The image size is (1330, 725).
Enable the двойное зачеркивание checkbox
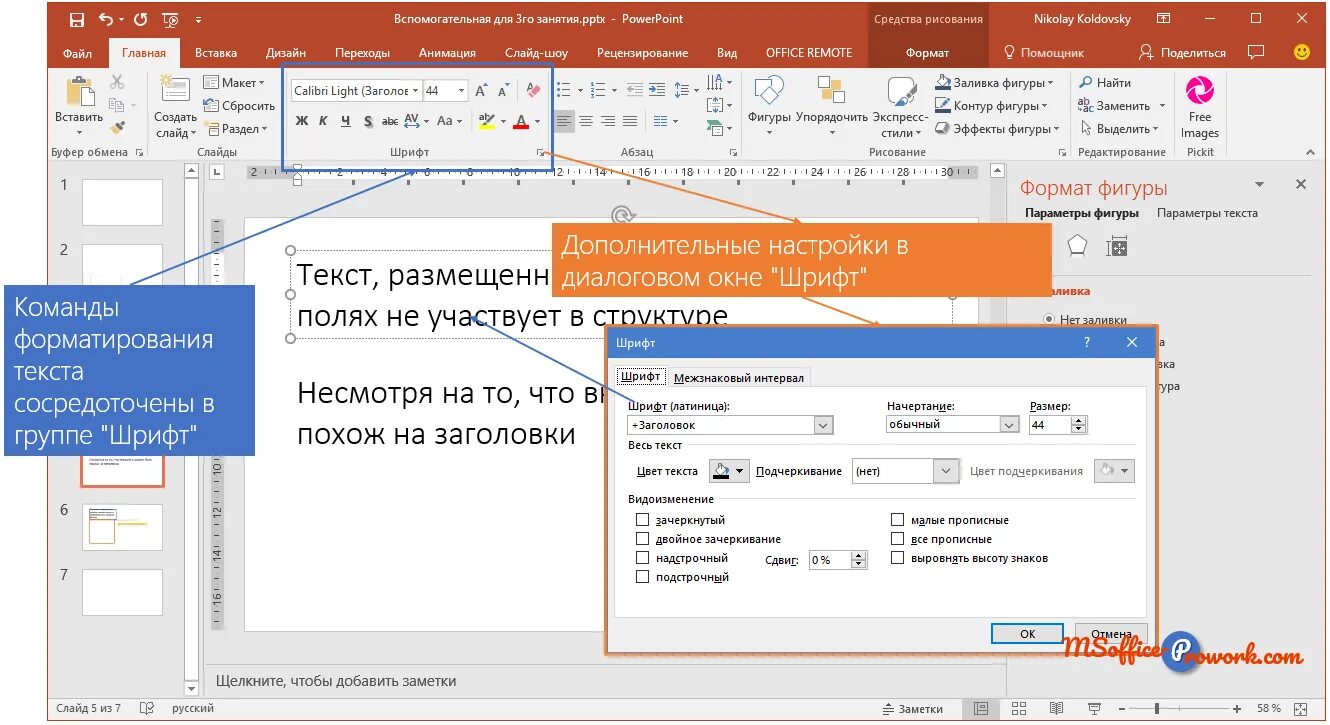[x=643, y=539]
